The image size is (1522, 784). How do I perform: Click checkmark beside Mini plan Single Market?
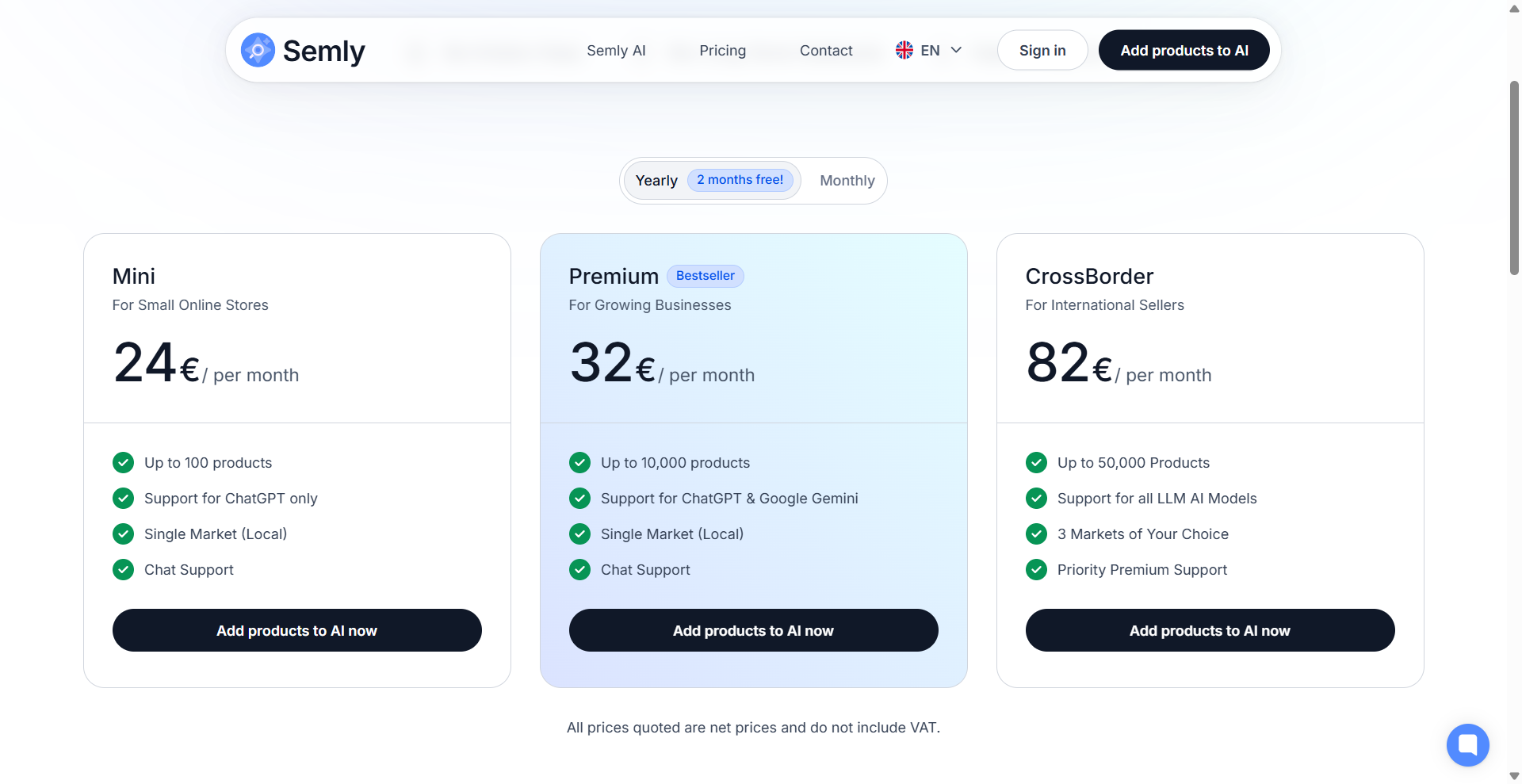click(x=124, y=534)
